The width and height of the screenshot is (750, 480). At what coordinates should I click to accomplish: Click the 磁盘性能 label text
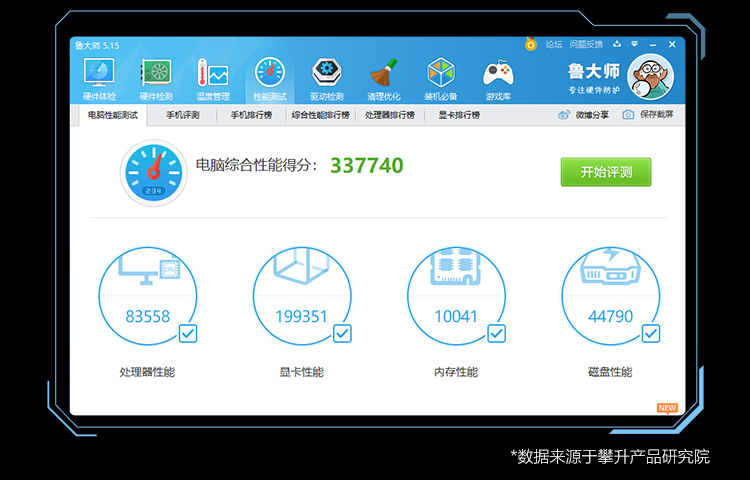610,372
